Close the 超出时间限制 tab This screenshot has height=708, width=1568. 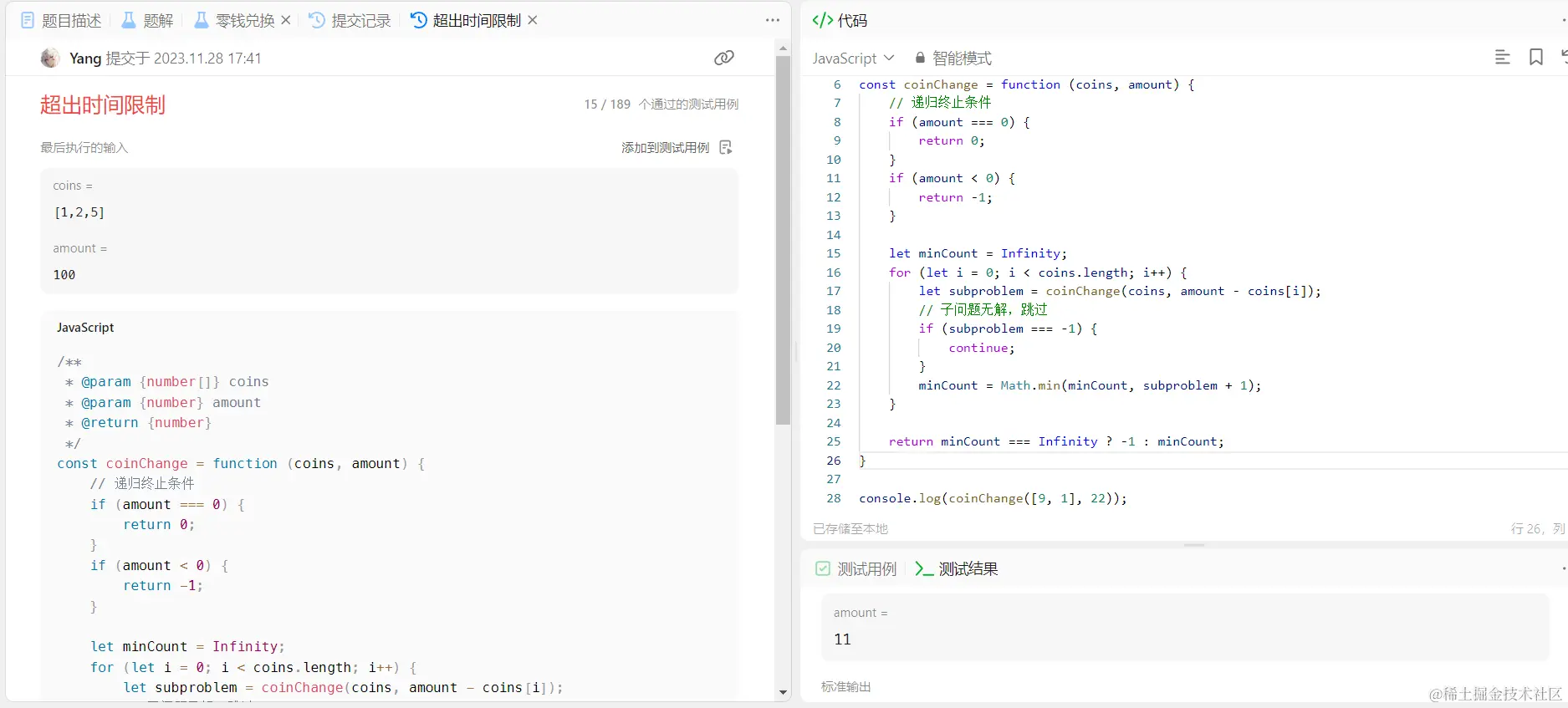(x=533, y=19)
